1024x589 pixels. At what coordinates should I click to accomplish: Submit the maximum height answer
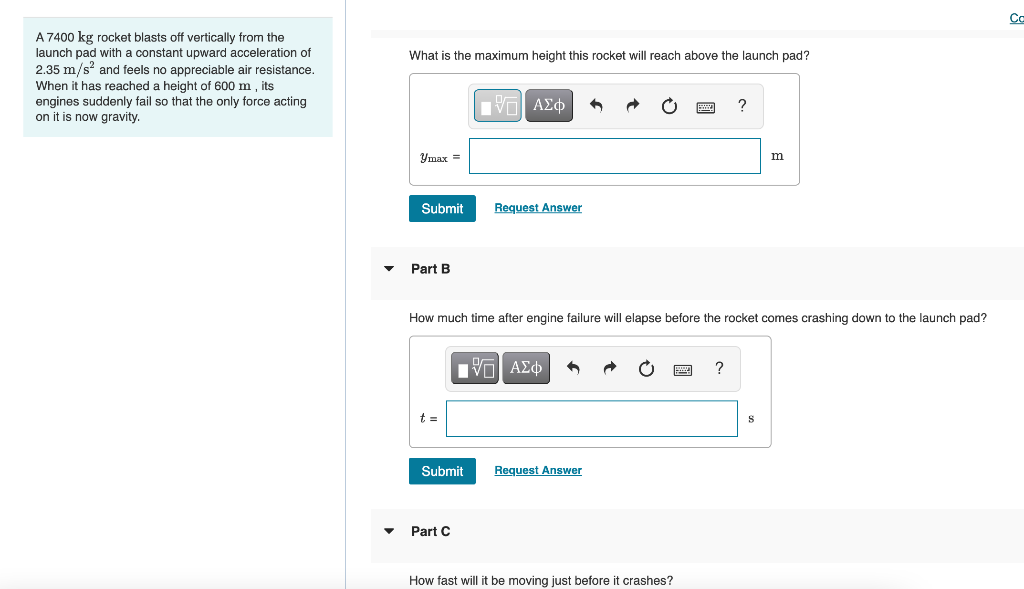click(x=442, y=208)
